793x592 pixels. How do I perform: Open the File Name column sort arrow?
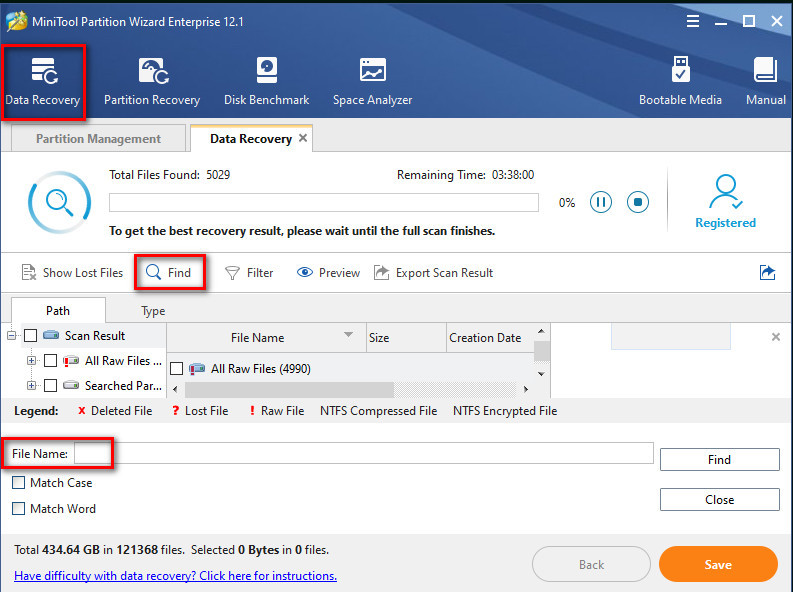click(348, 336)
